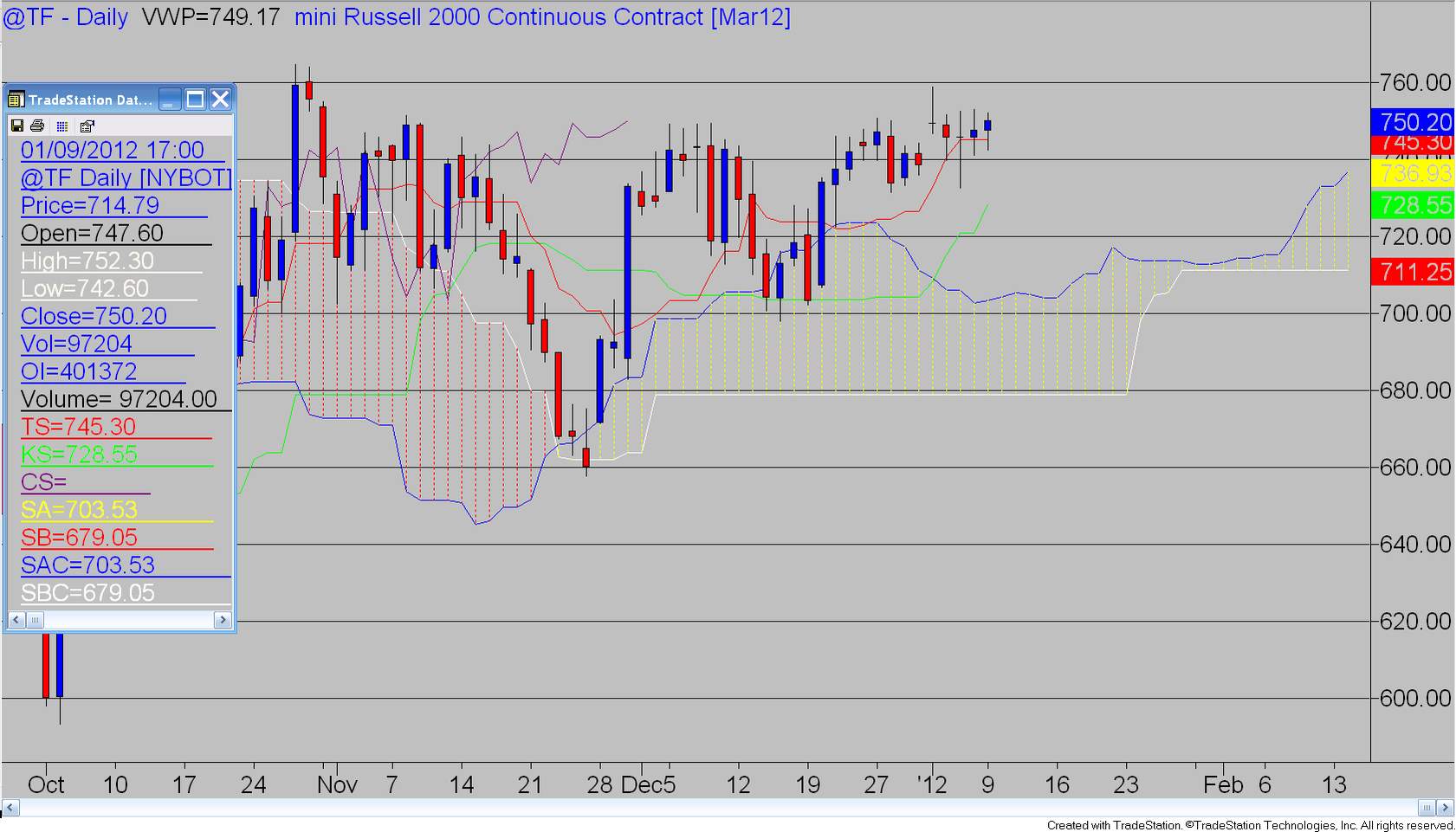1456x832 pixels.
Task: Click the chart horizontal scroll thumb
Action: (1427, 808)
